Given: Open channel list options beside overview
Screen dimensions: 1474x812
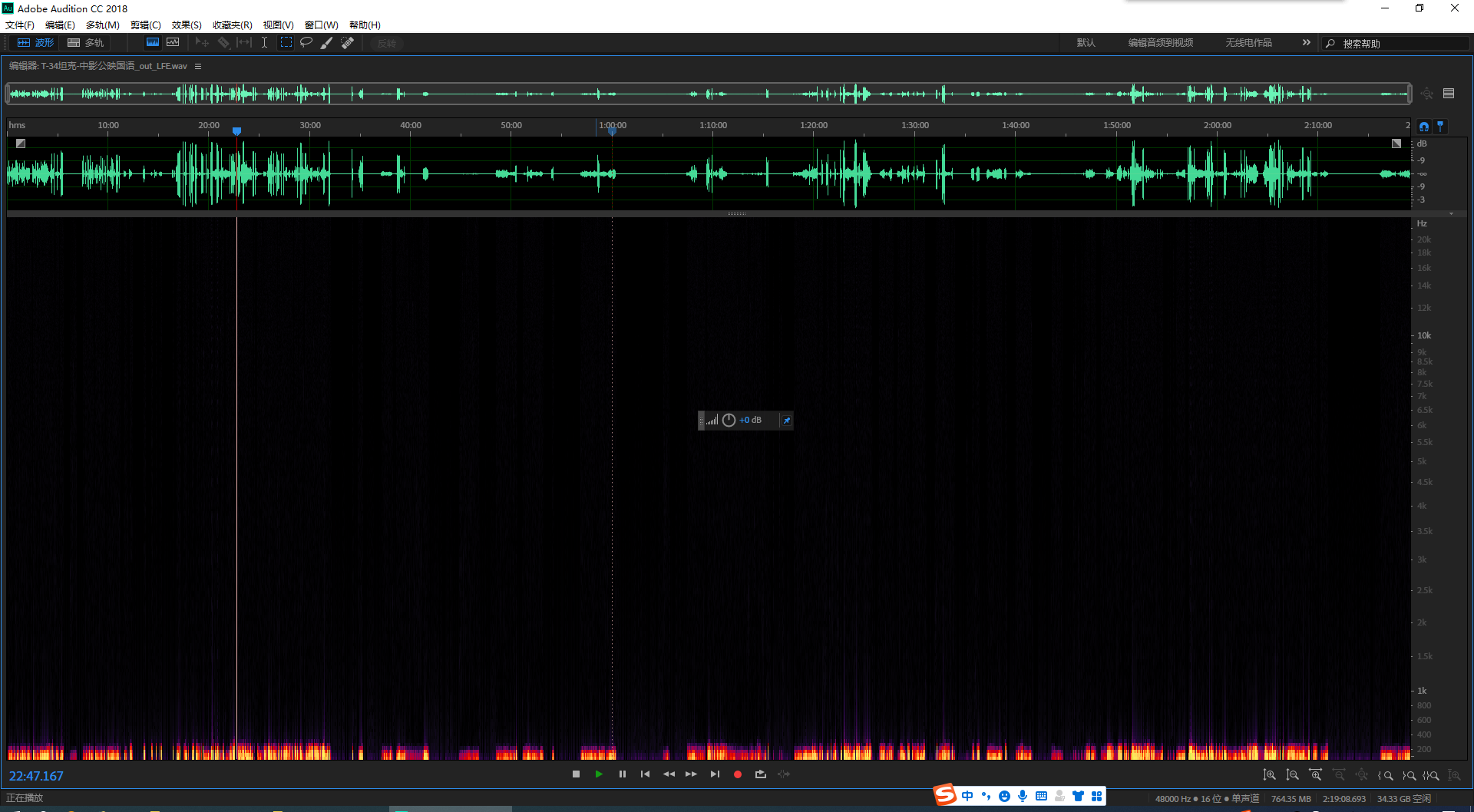Looking at the screenshot, I should click(1449, 94).
